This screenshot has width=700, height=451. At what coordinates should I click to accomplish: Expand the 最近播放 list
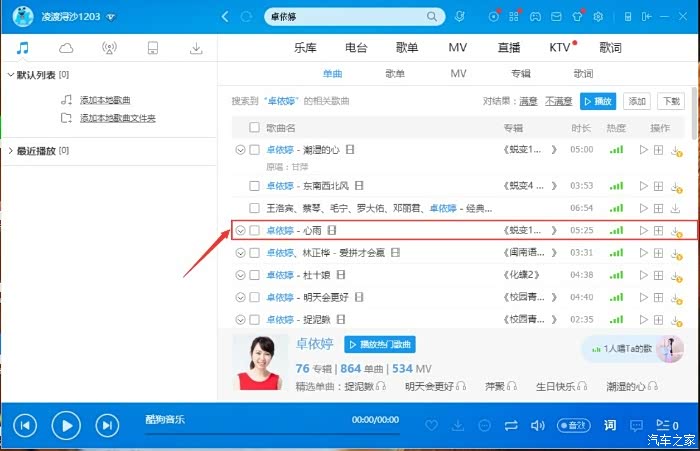point(10,150)
